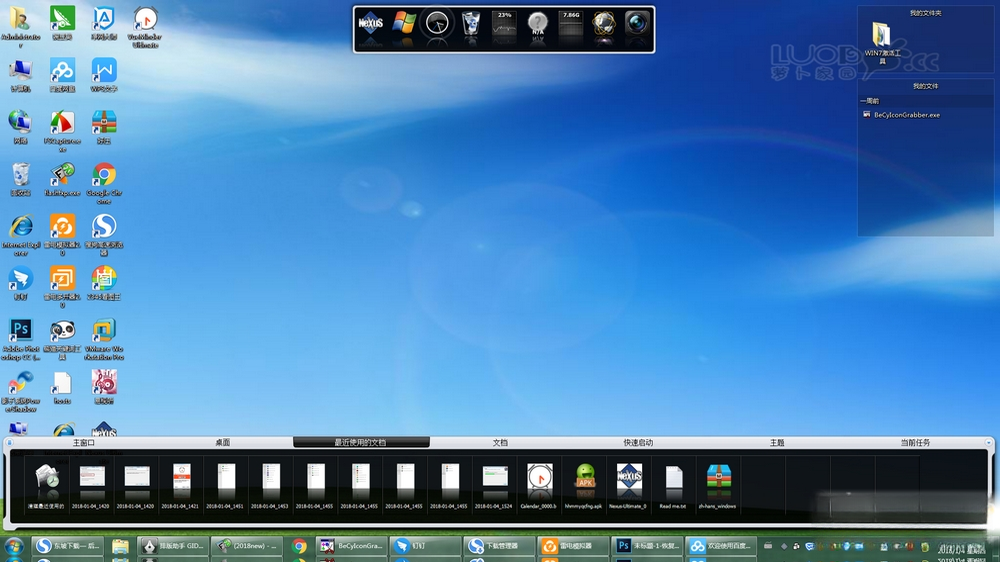Switch to 当前任务 tab
Viewport: 1000px width, 562px height.
click(x=915, y=442)
